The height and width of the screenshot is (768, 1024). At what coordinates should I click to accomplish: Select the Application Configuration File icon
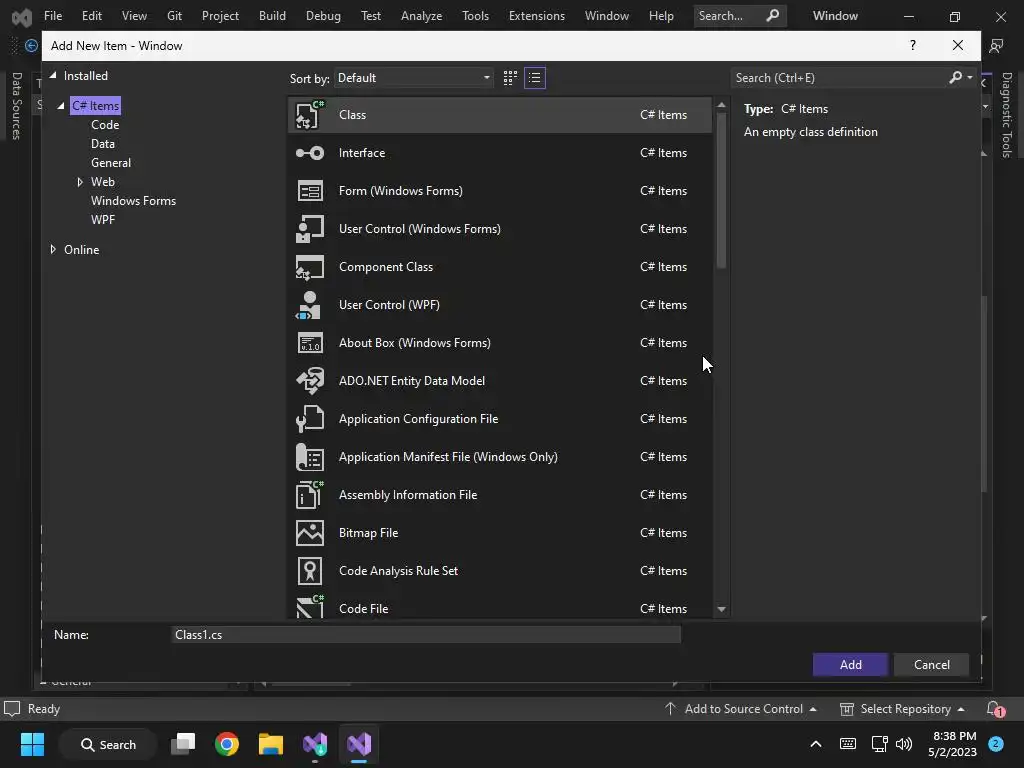310,419
